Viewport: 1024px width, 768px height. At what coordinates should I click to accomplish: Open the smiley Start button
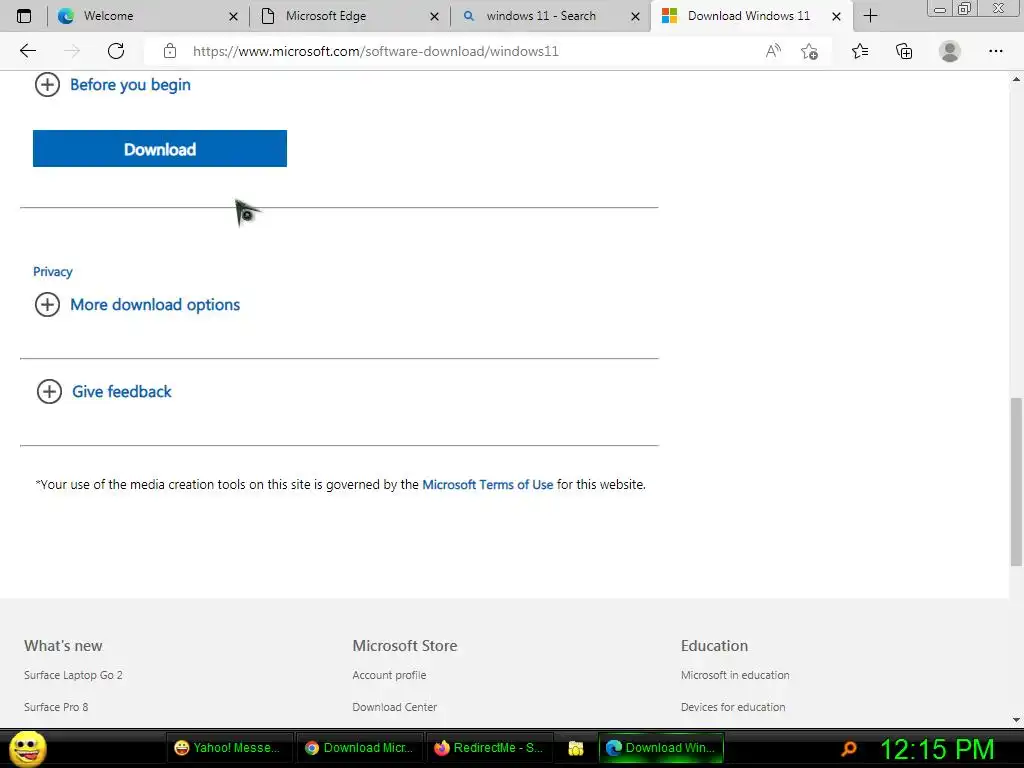pos(28,748)
